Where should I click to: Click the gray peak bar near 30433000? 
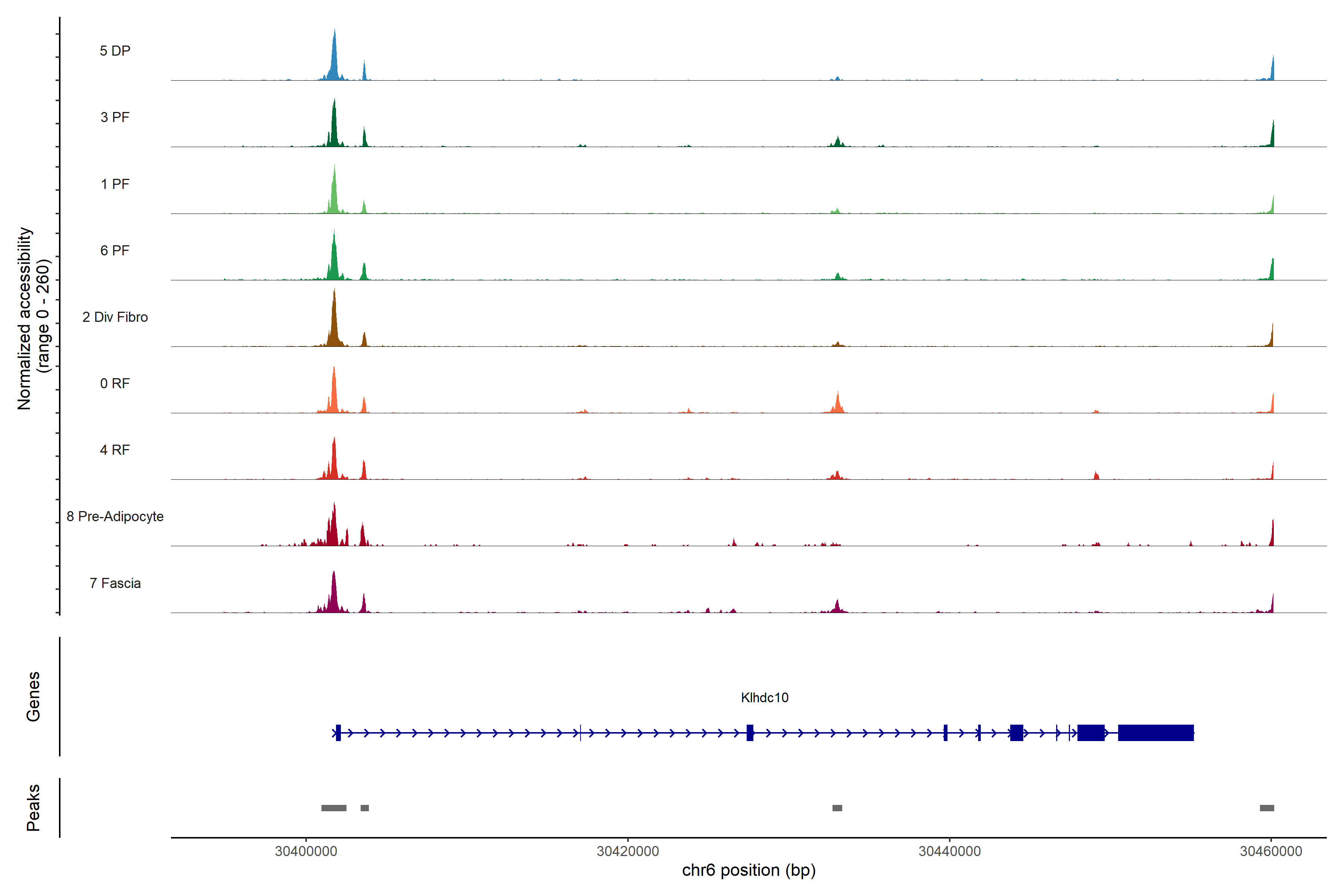pyautogui.click(x=837, y=808)
